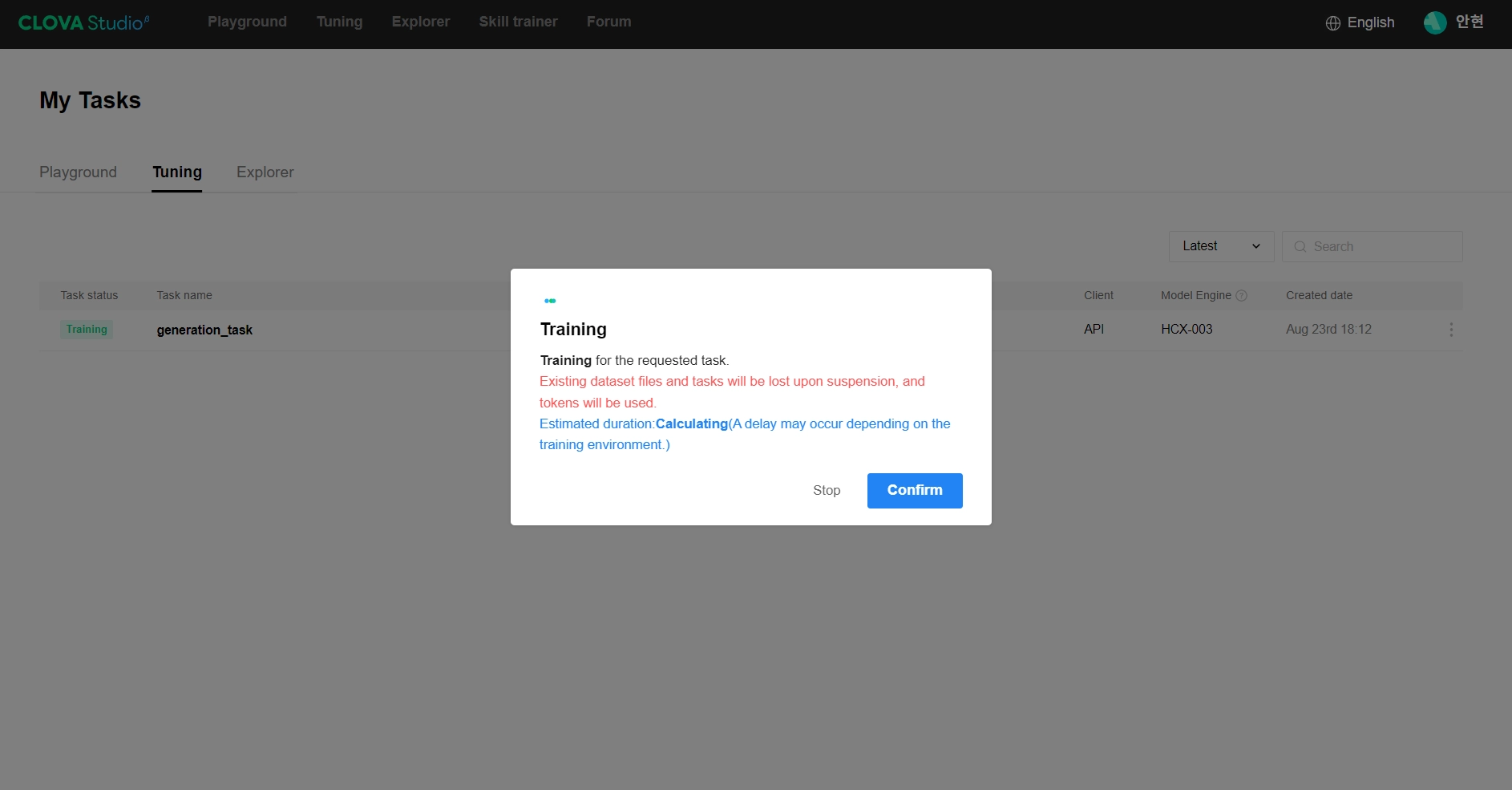Screen dimensions: 1512x790
Task: Click the dialog's teal dots icon
Action: [550, 301]
